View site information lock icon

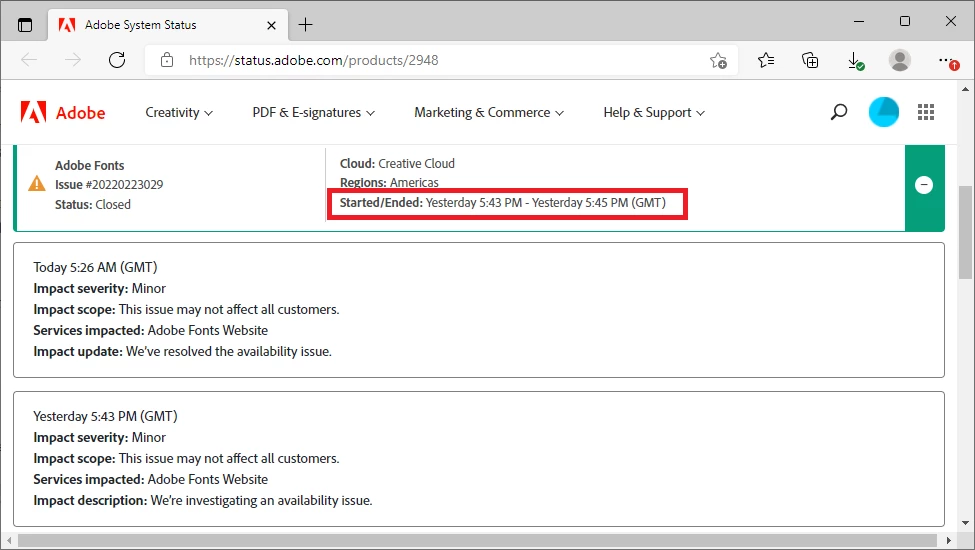point(167,60)
